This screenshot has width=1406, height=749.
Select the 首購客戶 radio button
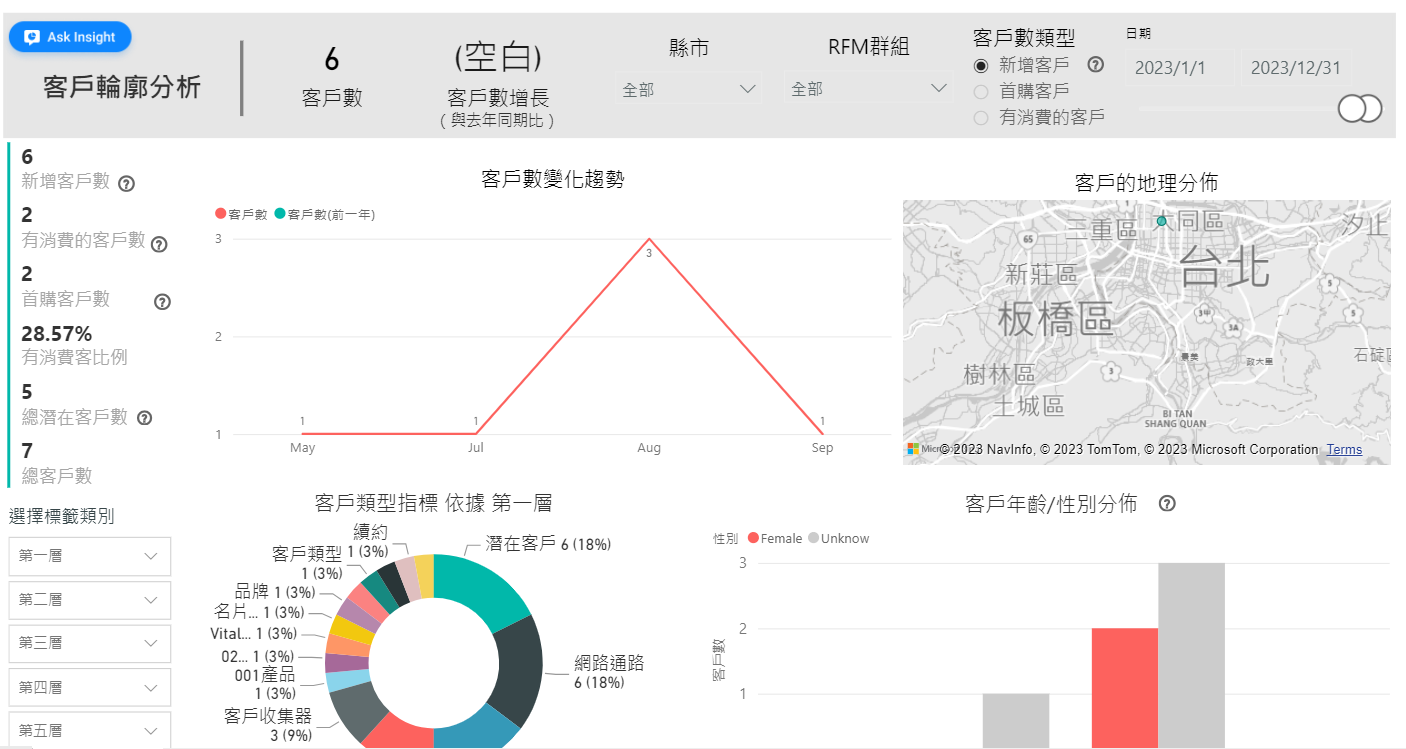981,92
